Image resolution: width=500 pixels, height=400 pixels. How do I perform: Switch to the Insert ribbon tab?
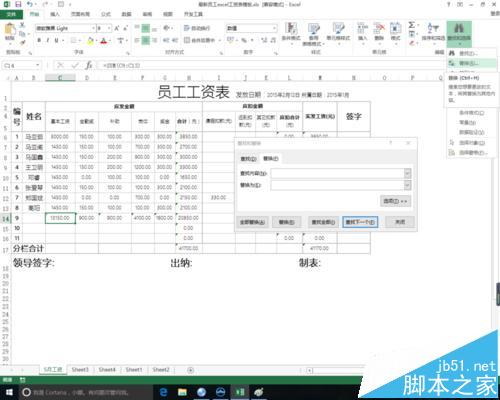point(55,14)
